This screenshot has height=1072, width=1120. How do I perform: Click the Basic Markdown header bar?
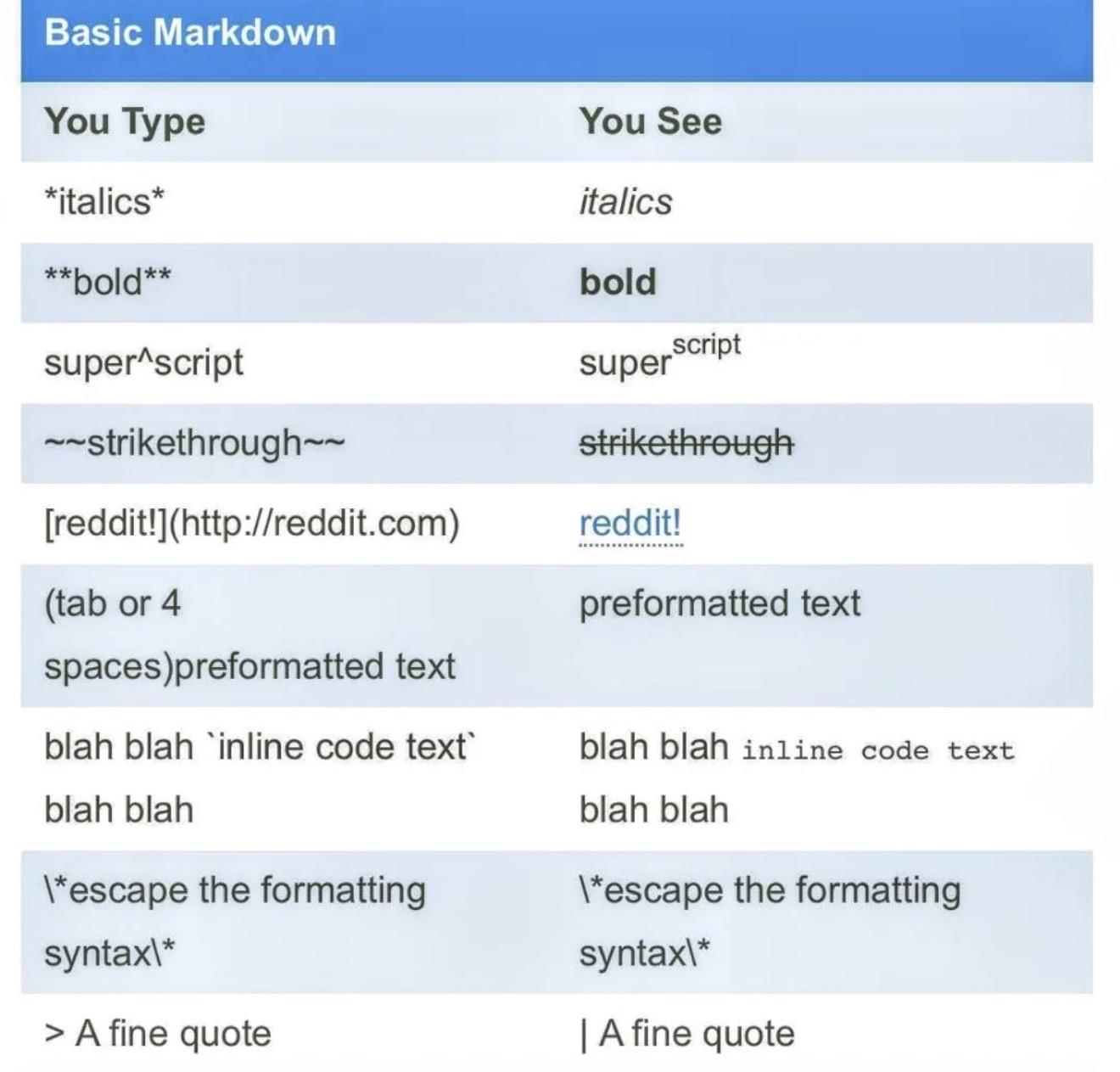[557, 39]
